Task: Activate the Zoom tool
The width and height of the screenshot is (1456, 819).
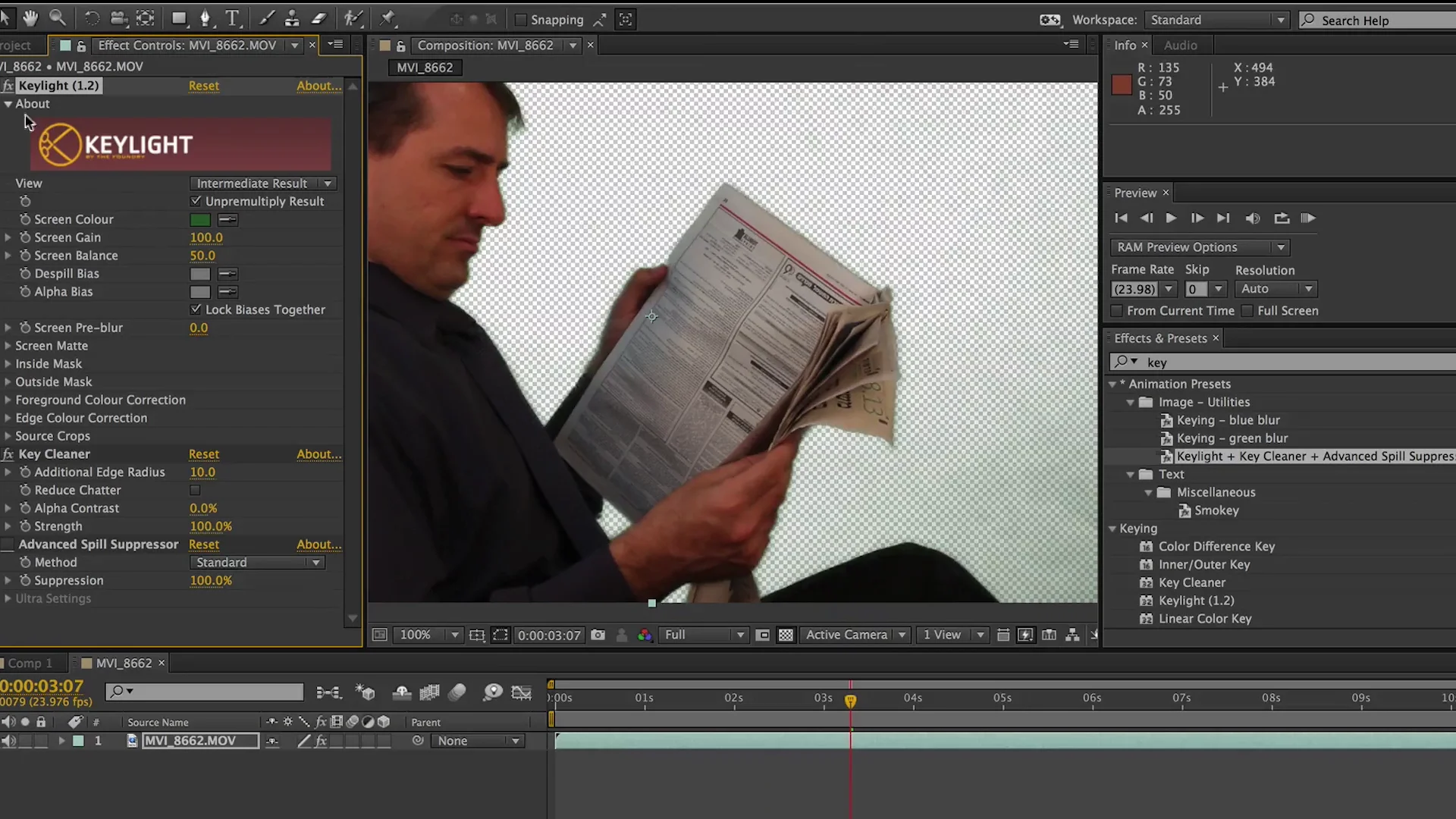Action: coord(58,18)
